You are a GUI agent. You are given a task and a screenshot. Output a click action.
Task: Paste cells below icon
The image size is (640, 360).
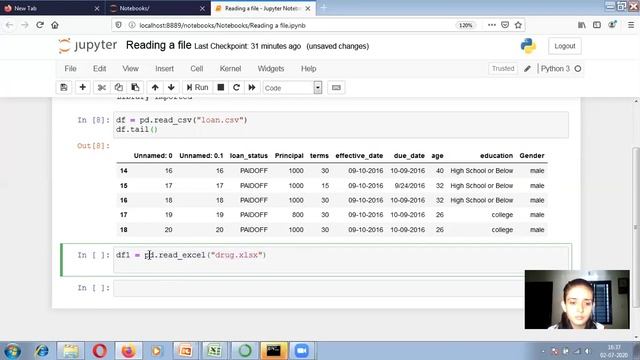135,87
